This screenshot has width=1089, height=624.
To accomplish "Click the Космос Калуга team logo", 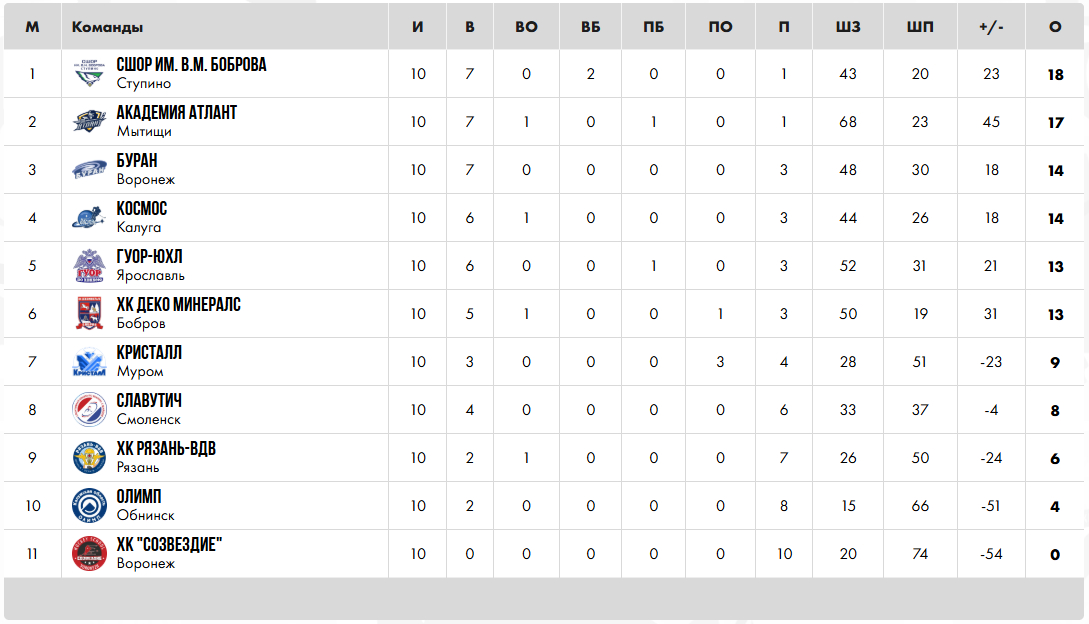I will coord(90,218).
